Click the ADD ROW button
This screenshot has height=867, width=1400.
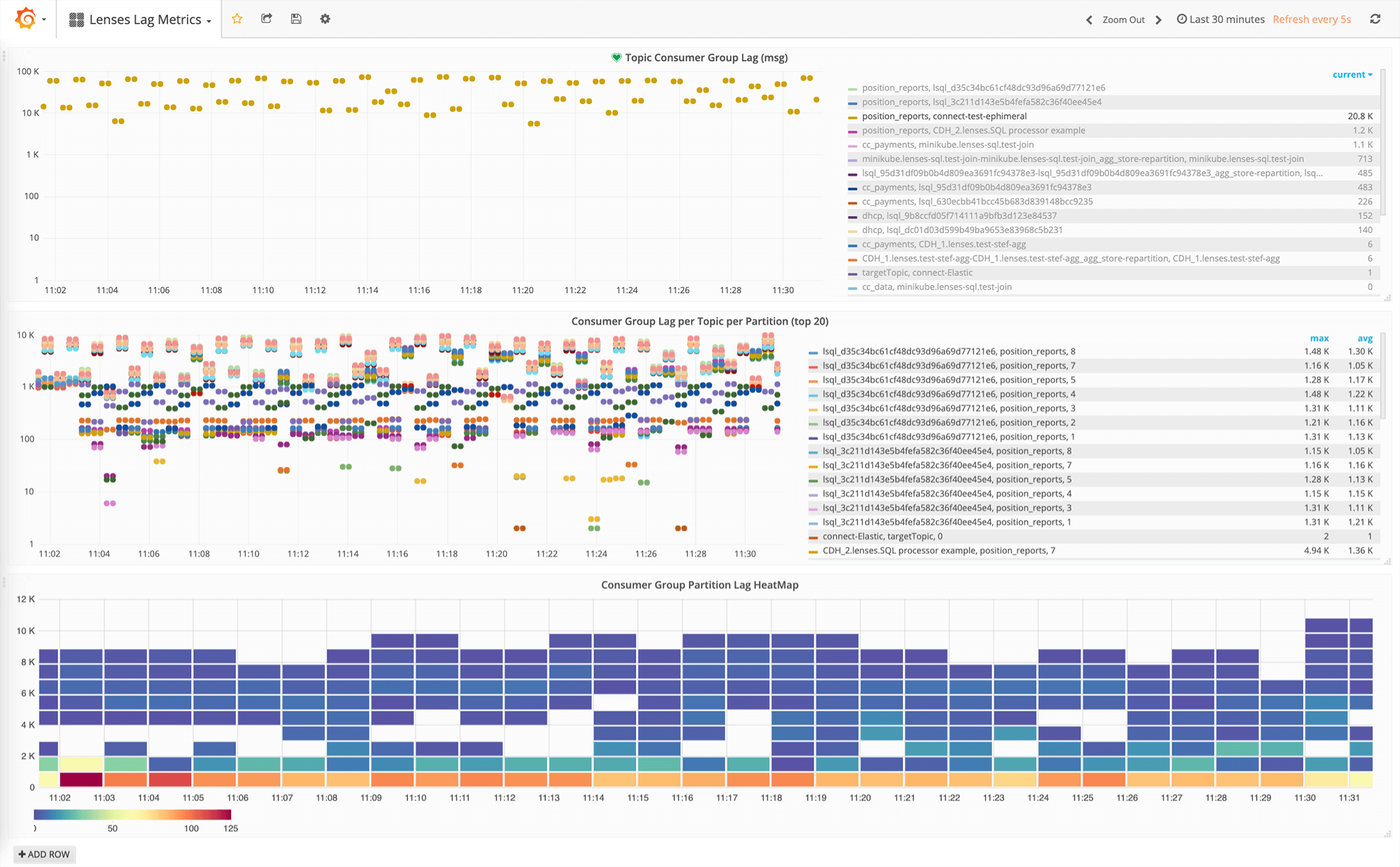click(44, 854)
